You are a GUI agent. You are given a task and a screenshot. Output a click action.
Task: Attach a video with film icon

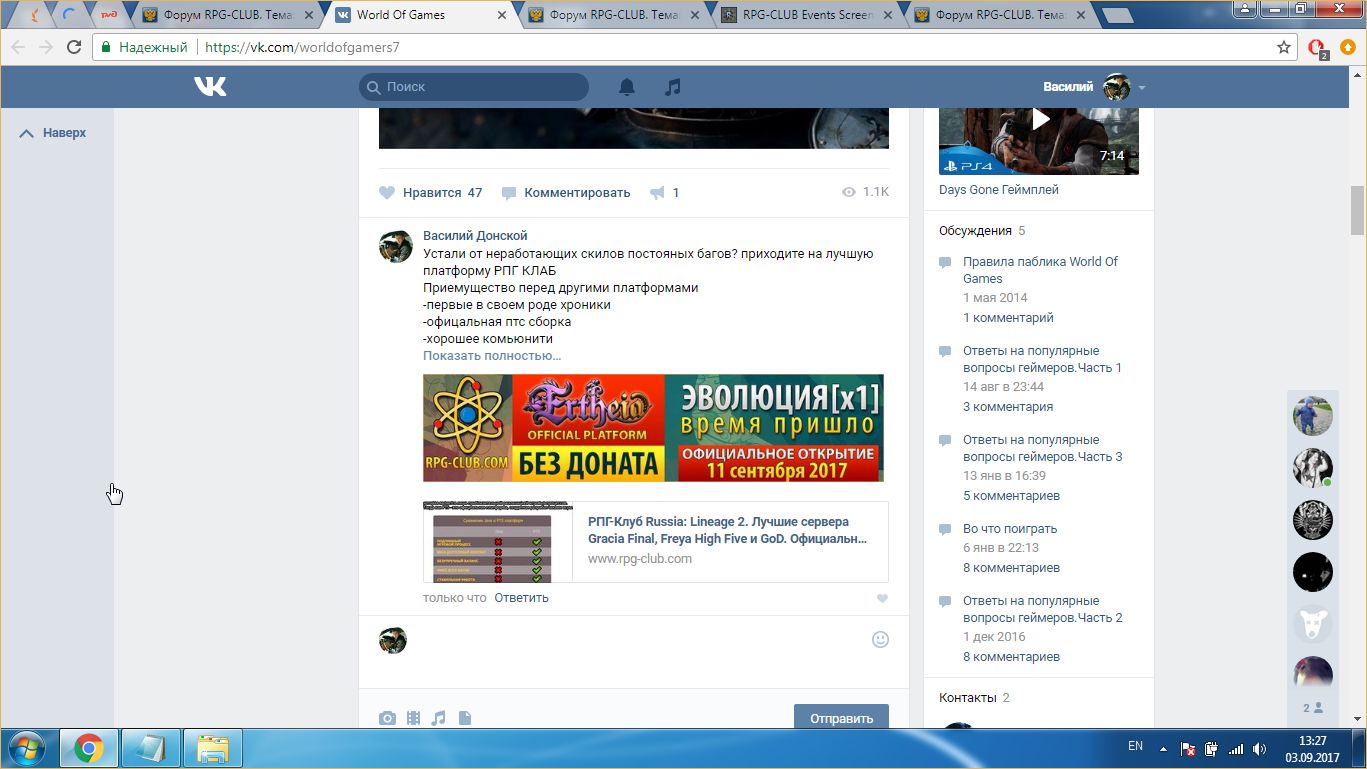(x=413, y=718)
